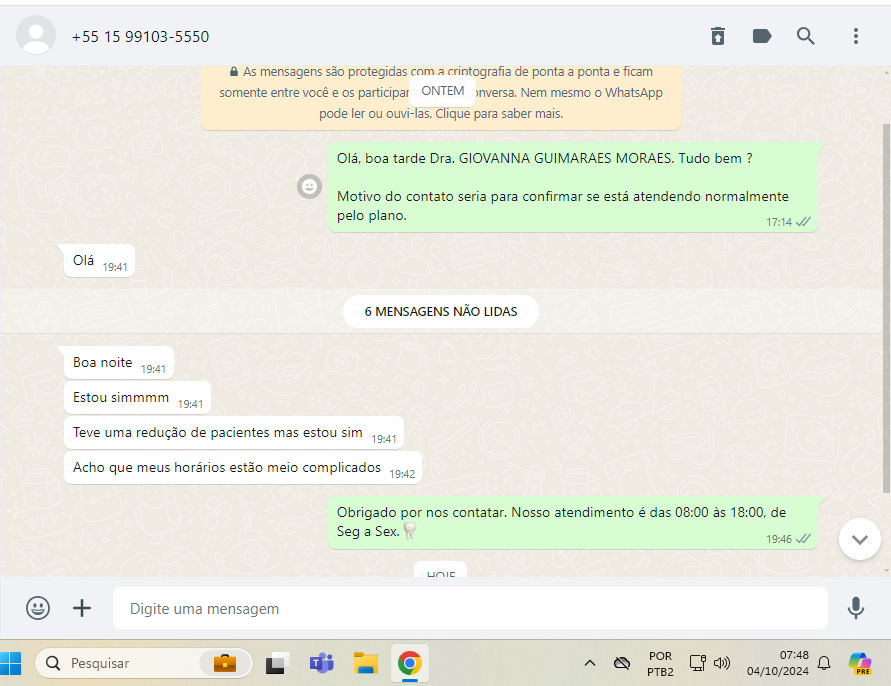Open File Explorer from taskbar
This screenshot has width=891, height=686.
365,663
